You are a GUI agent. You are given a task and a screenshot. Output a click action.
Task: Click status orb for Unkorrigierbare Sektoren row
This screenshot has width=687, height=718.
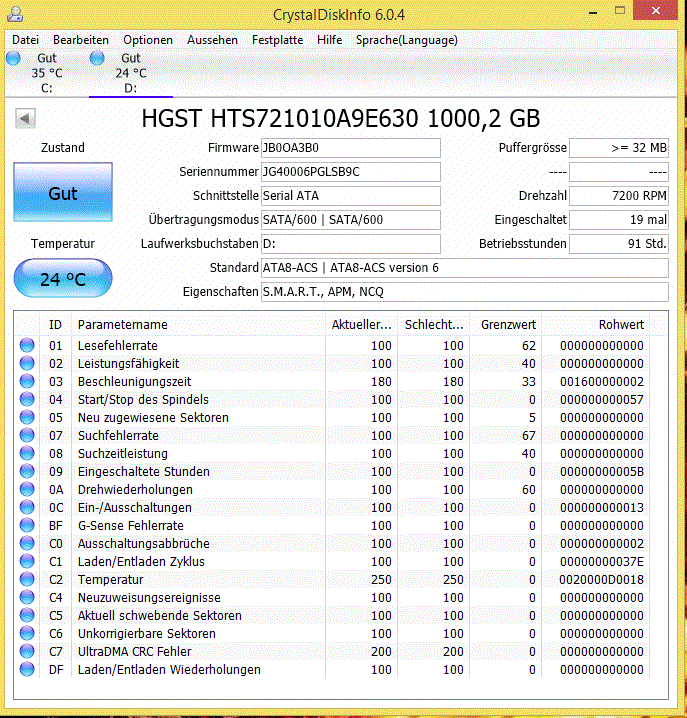27,633
